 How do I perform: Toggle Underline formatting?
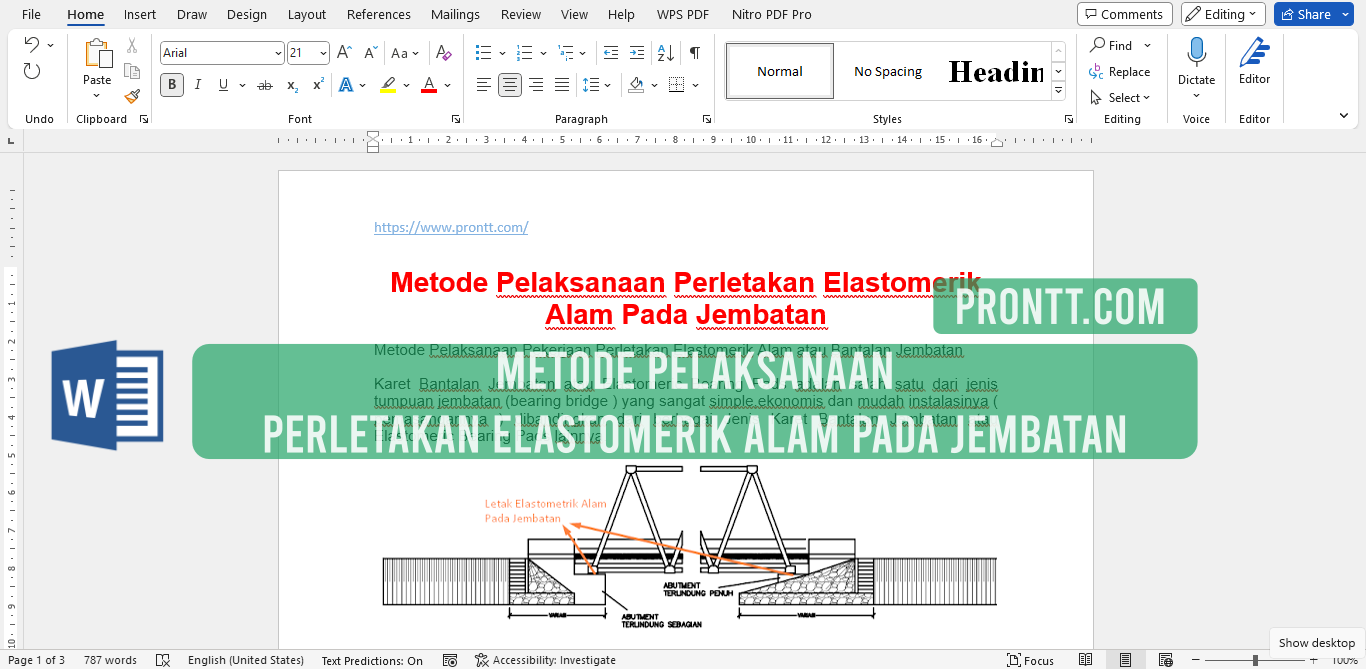tap(223, 85)
